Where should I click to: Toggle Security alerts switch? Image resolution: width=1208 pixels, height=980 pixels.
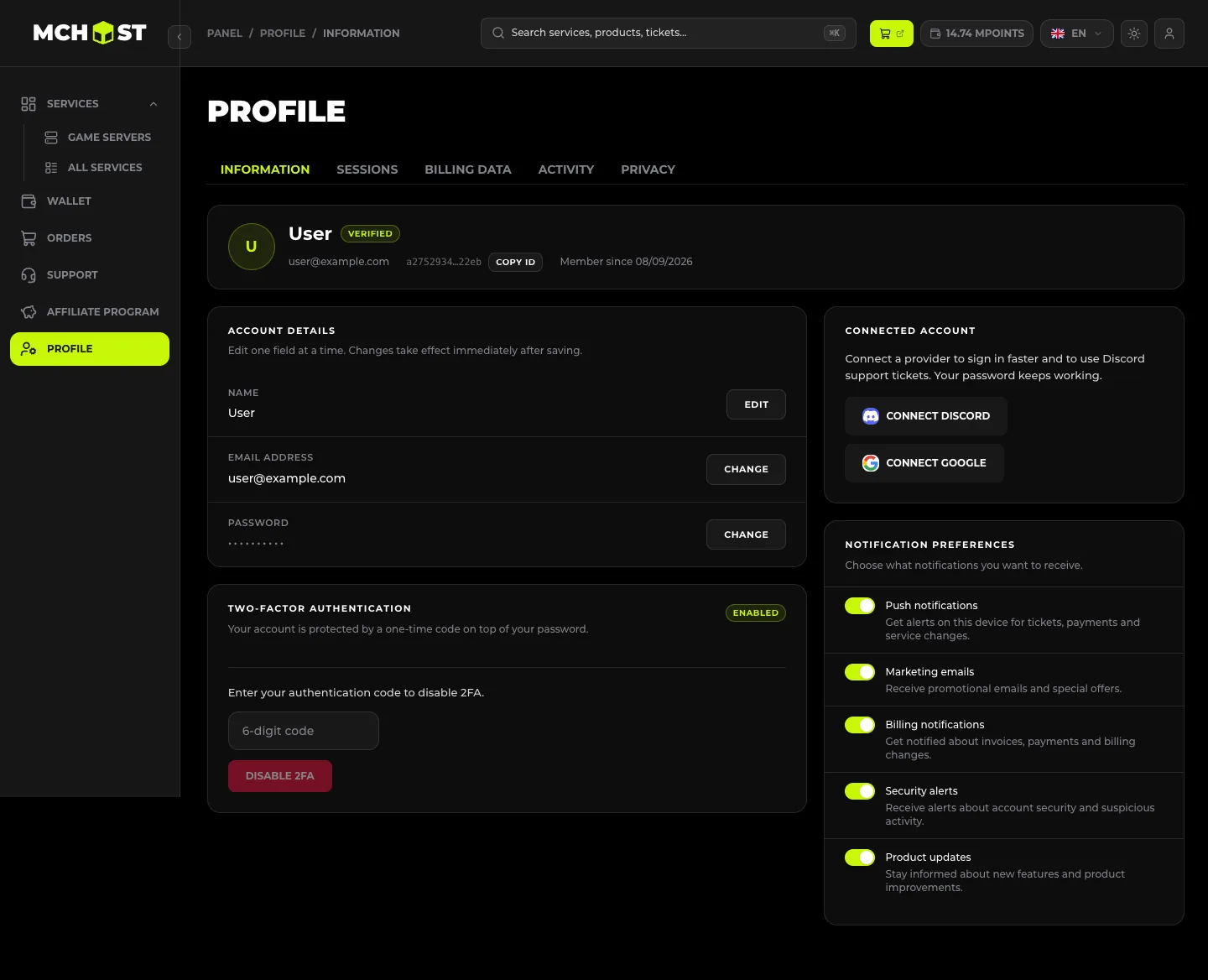click(860, 791)
